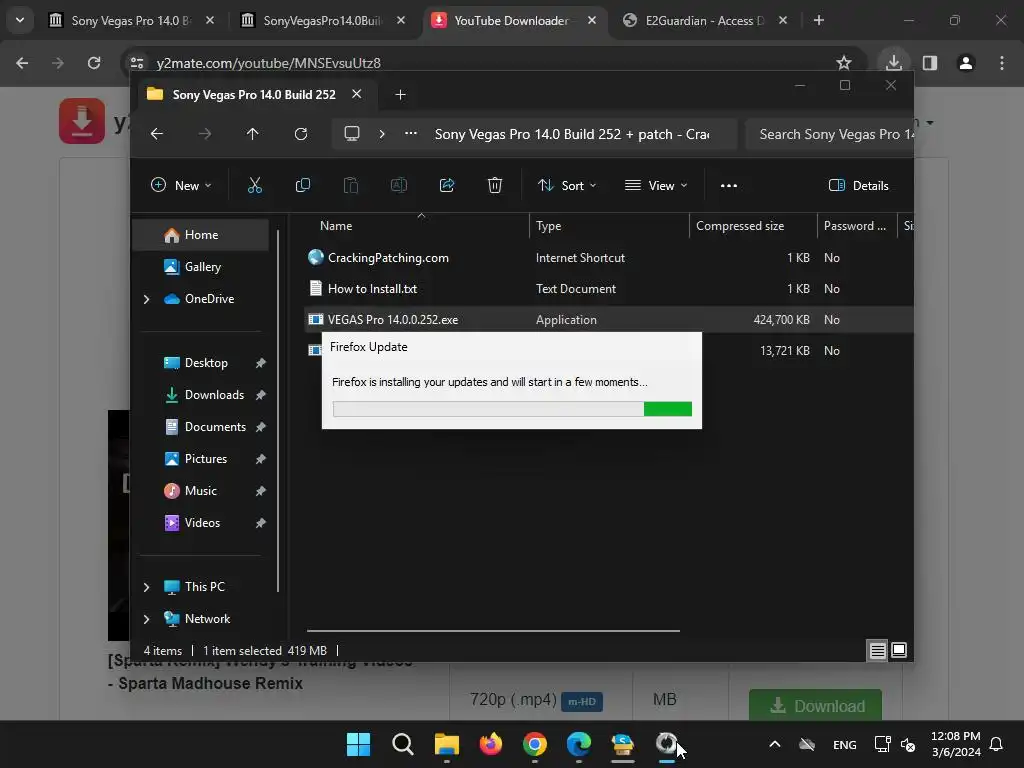1024x768 pixels.
Task: Click the Cut scissors icon in Explorer toolbar
Action: tap(255, 185)
